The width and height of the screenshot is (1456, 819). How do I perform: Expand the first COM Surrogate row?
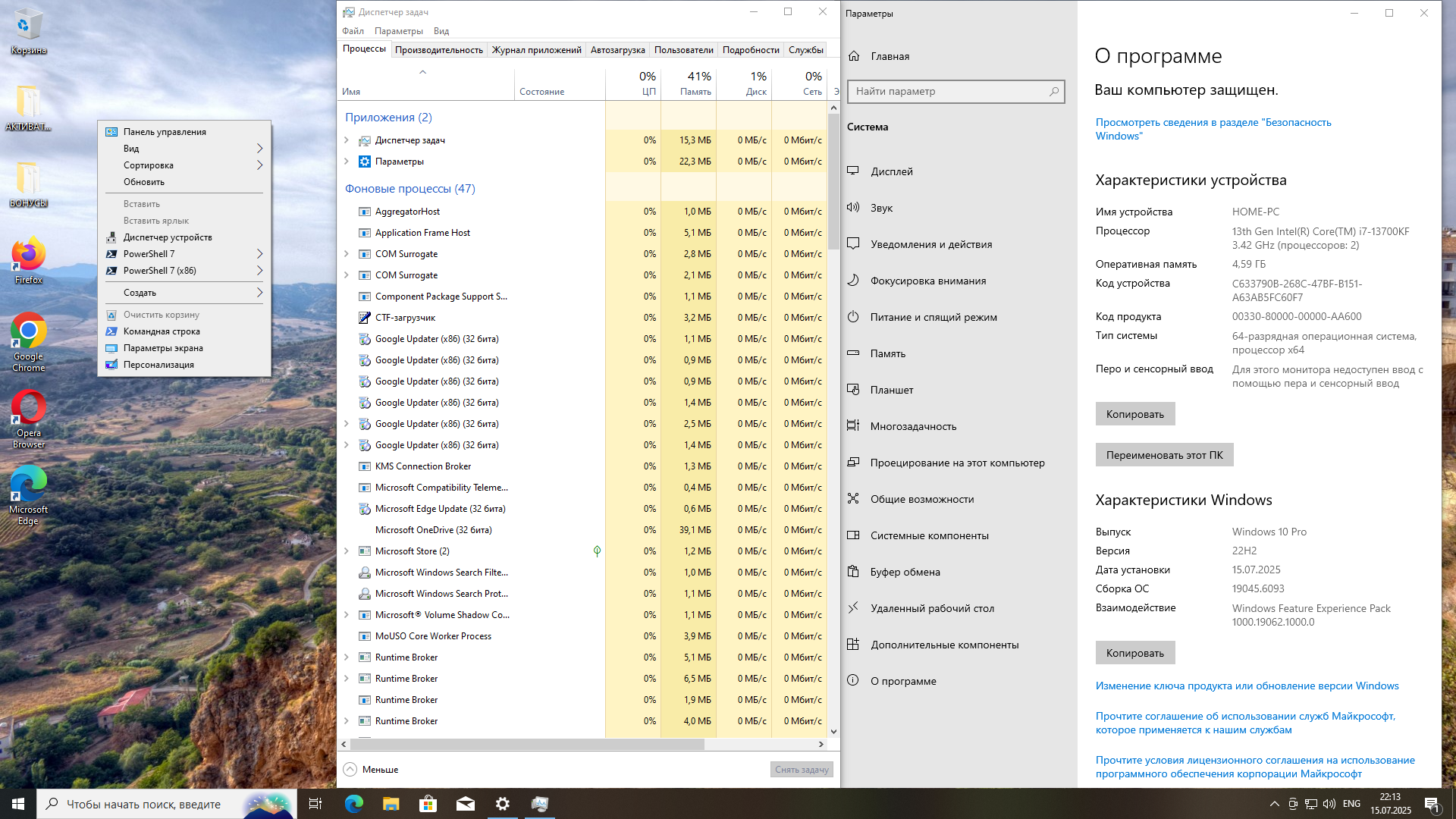click(x=347, y=254)
